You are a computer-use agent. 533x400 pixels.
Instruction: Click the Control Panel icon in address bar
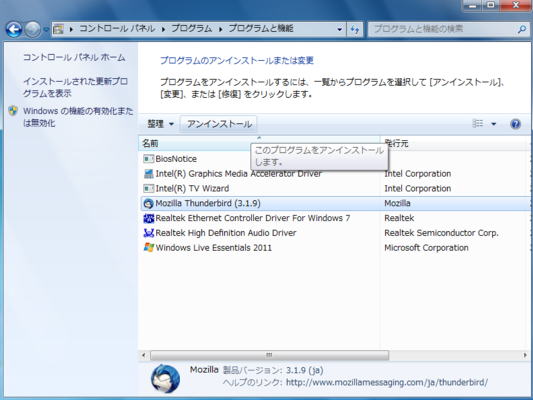coord(58,29)
